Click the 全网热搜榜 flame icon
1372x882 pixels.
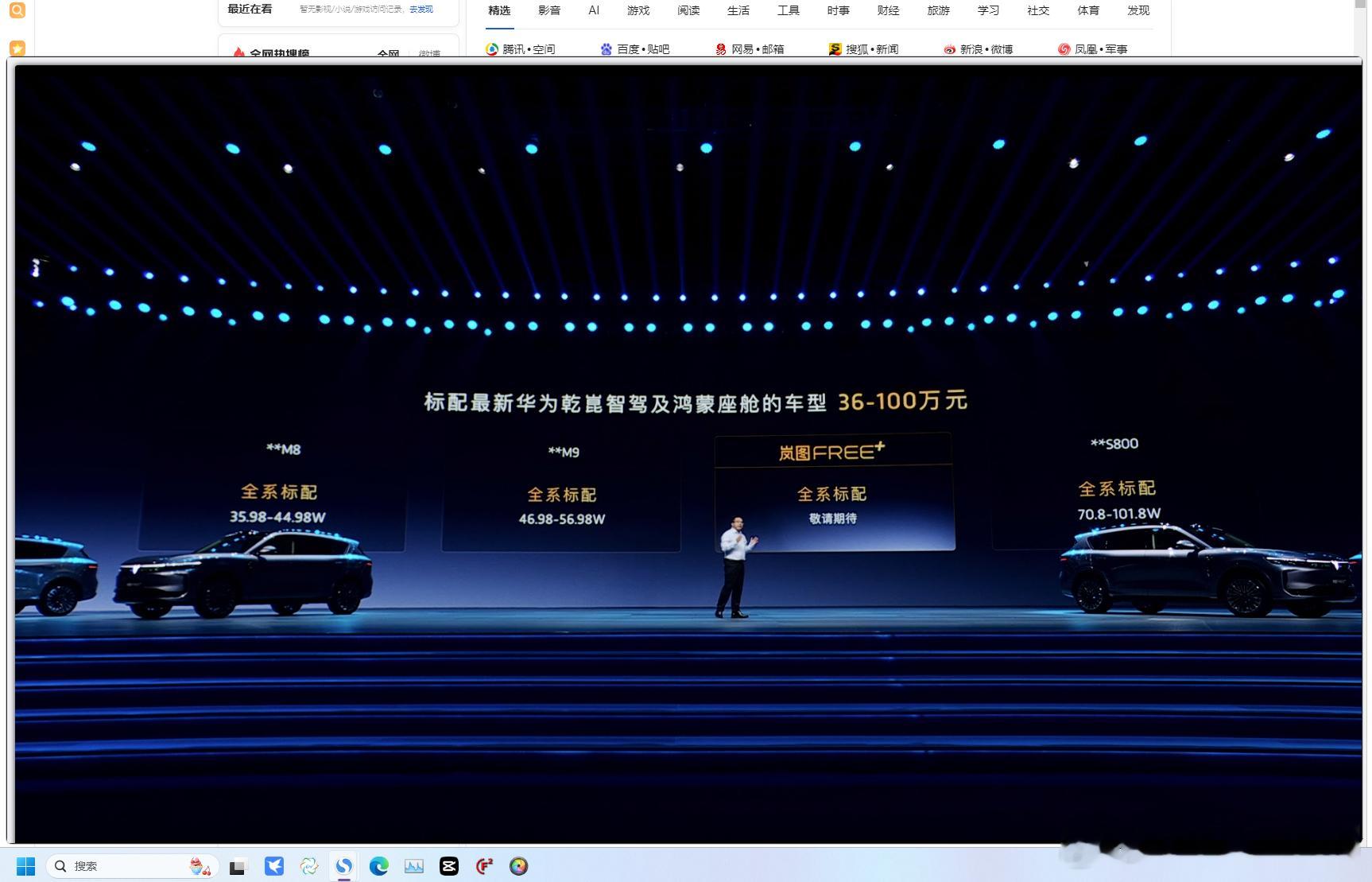(x=238, y=52)
